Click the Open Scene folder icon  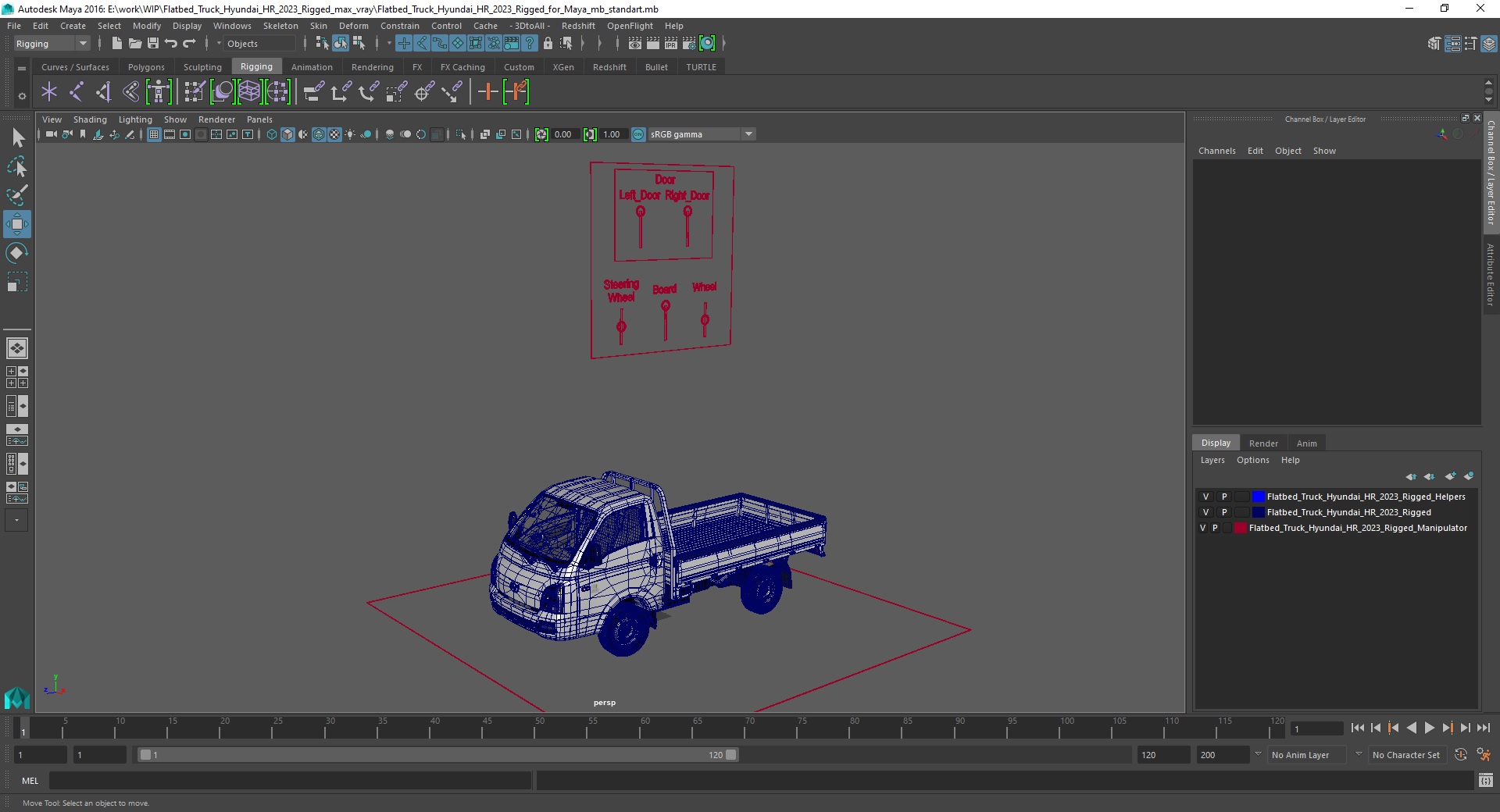coord(134,44)
